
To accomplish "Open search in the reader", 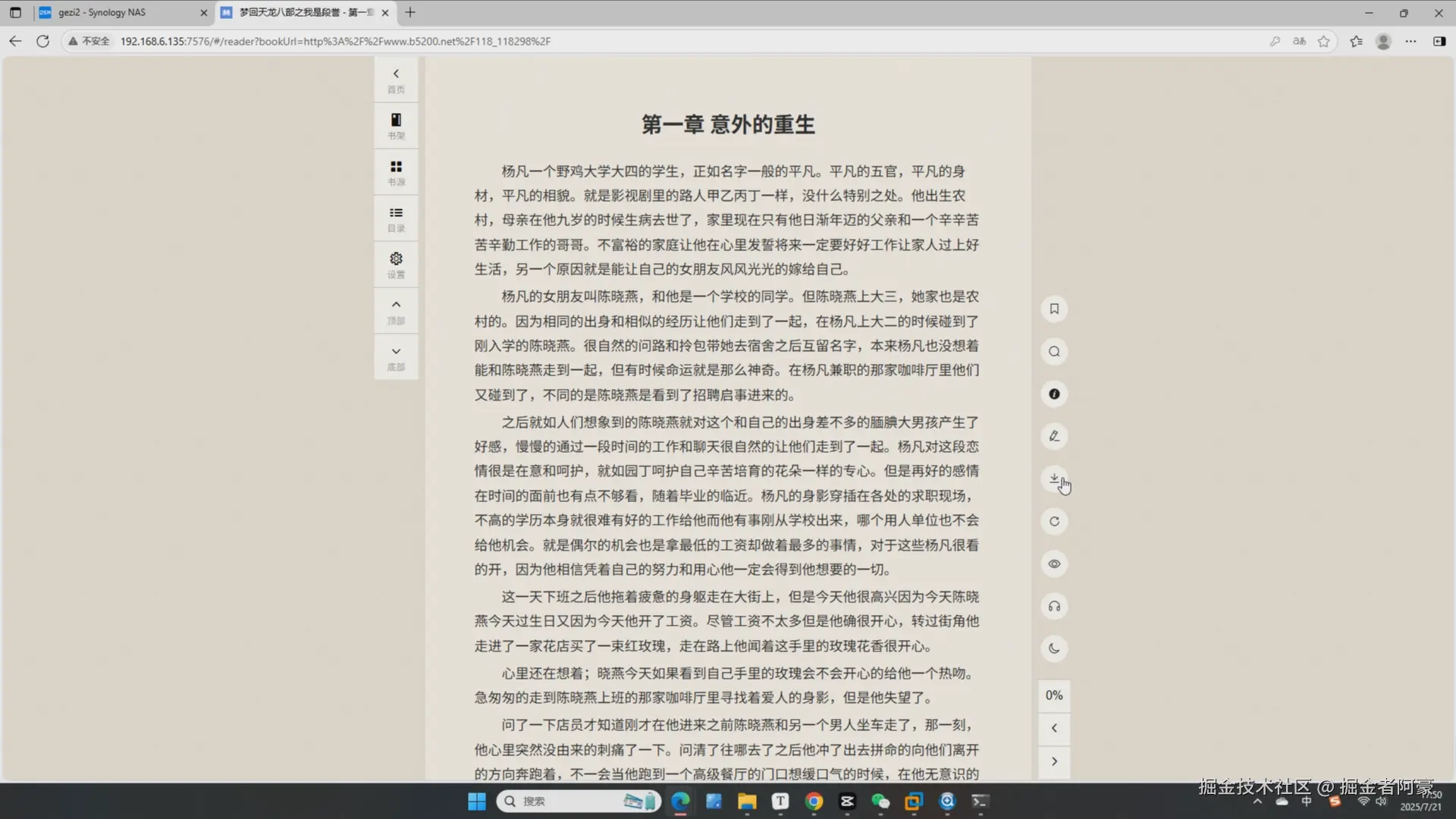I will pyautogui.click(x=1053, y=351).
